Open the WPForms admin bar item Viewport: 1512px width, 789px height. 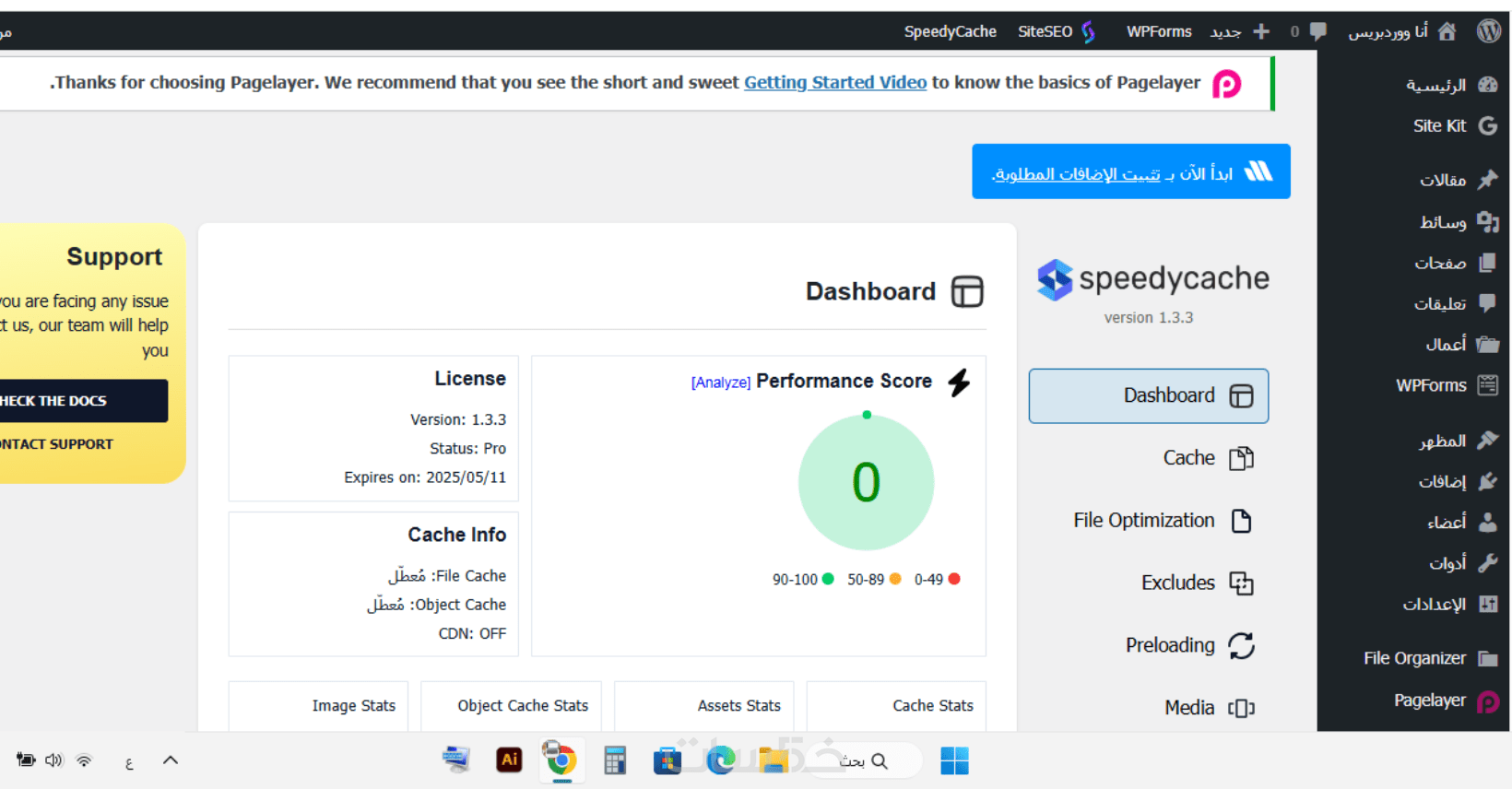coord(1159,31)
